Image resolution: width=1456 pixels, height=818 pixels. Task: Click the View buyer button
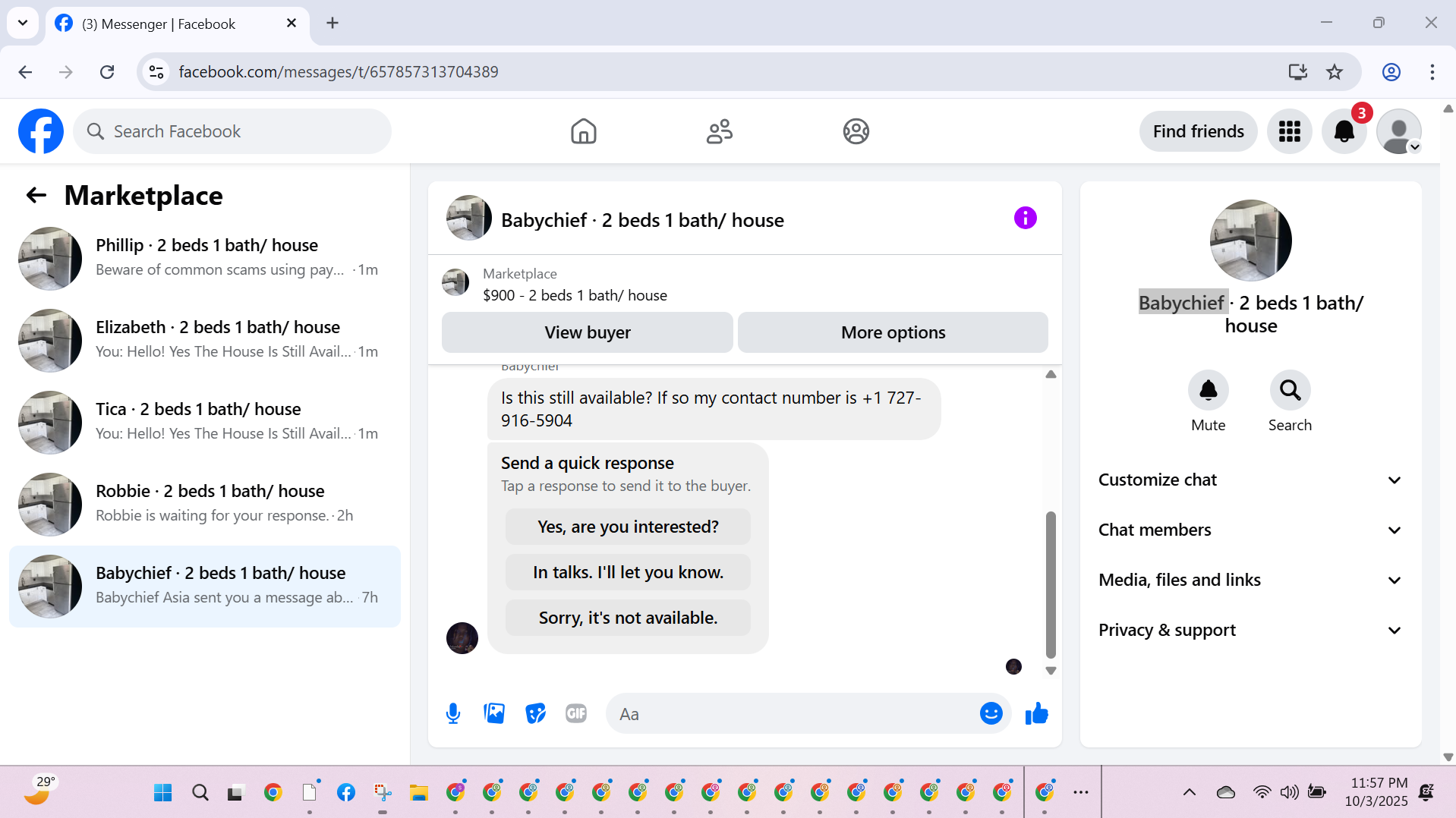coord(588,332)
